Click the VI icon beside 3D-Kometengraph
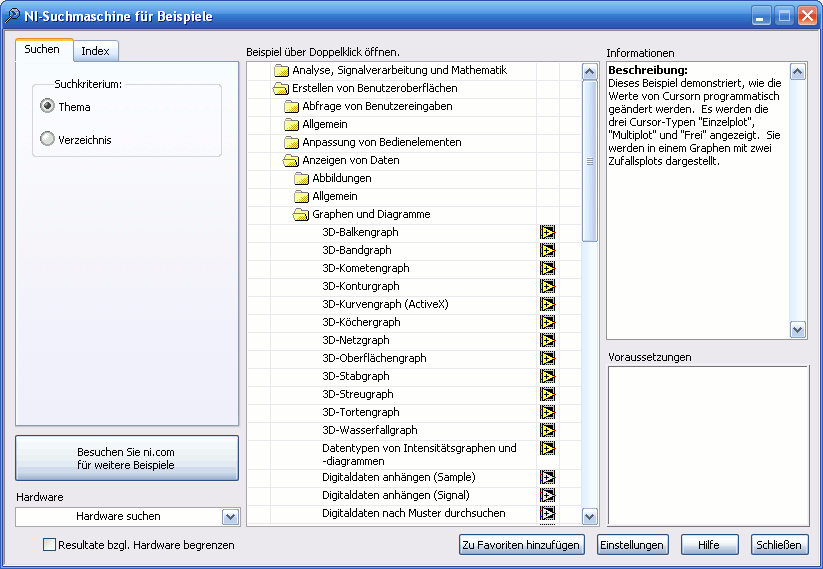The image size is (823, 569). click(547, 268)
